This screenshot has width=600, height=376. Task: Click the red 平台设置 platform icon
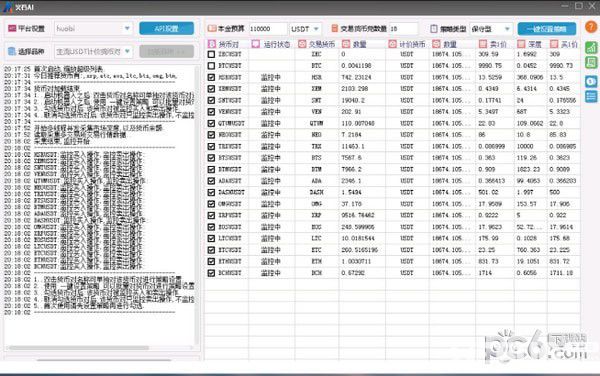(x=12, y=28)
